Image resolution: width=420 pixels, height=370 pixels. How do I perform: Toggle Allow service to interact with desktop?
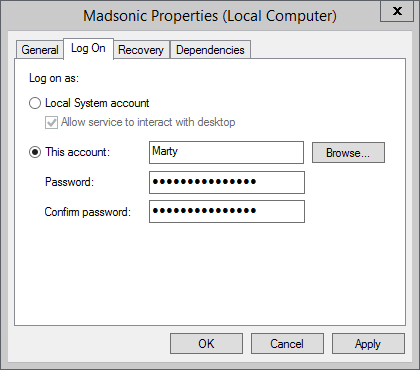pyautogui.click(x=51, y=122)
